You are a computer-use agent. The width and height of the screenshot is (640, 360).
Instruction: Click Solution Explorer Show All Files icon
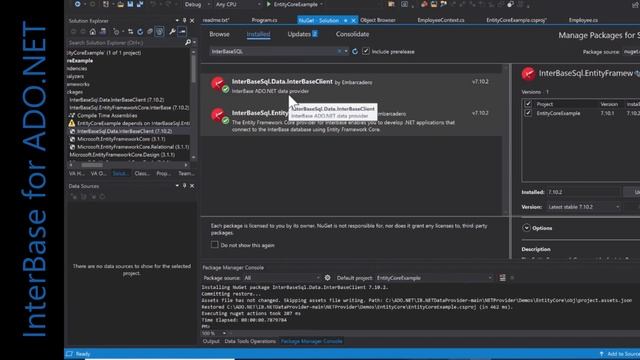160,31
